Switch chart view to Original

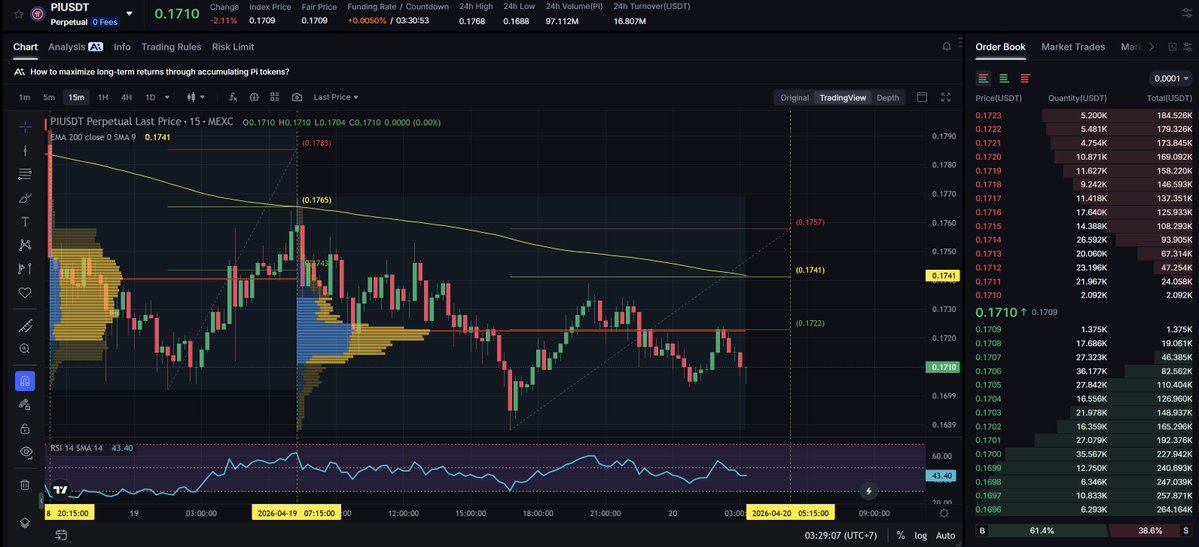pyautogui.click(x=794, y=97)
